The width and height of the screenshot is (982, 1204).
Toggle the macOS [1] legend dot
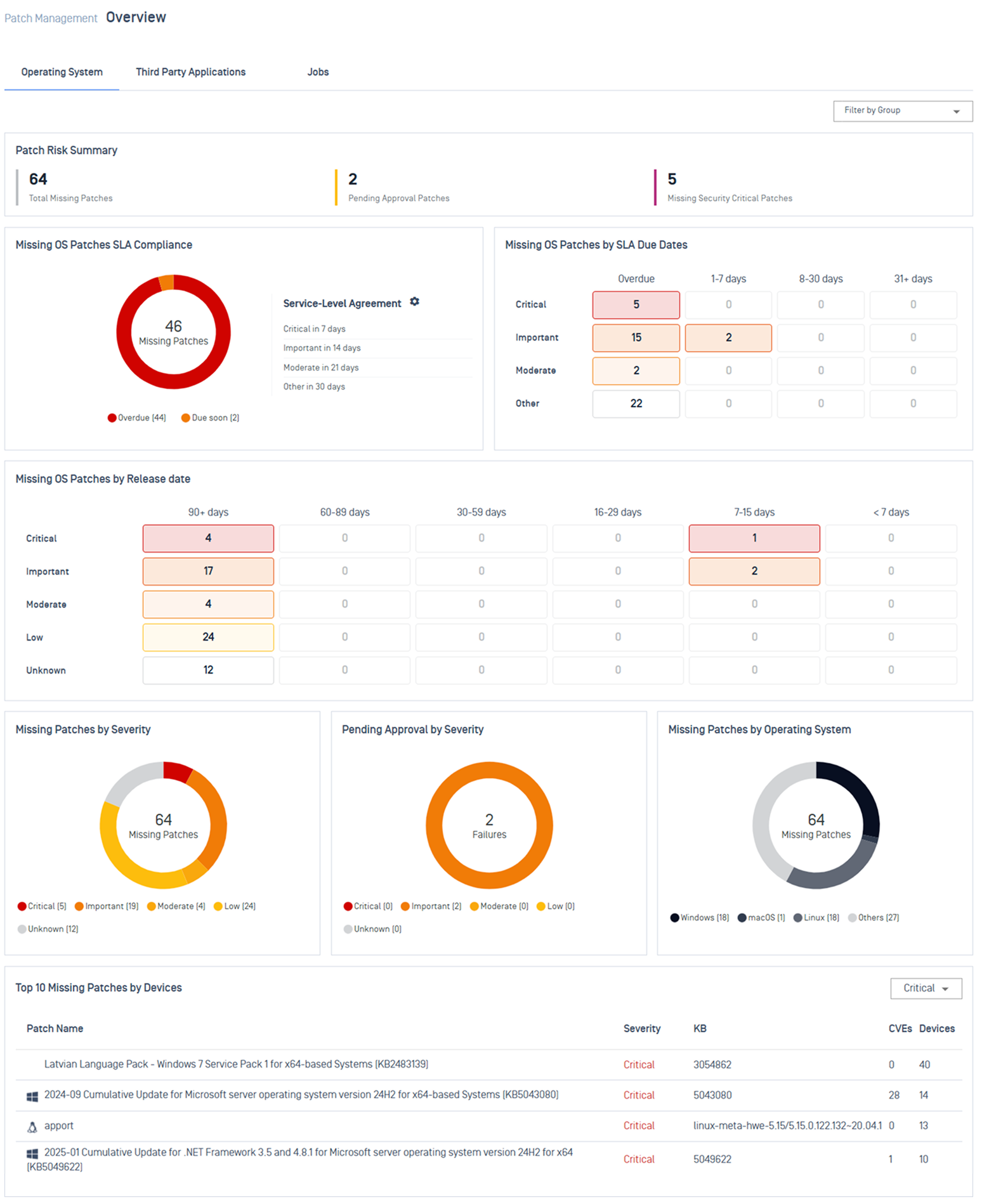click(x=742, y=918)
